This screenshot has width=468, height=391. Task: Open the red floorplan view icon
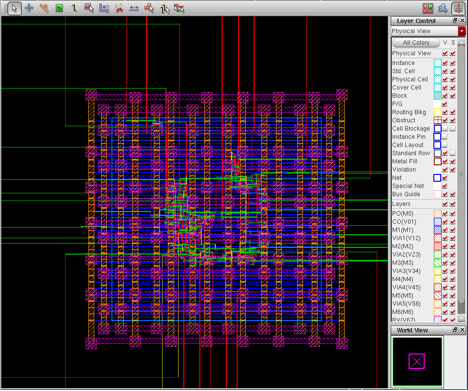[x=428, y=8]
